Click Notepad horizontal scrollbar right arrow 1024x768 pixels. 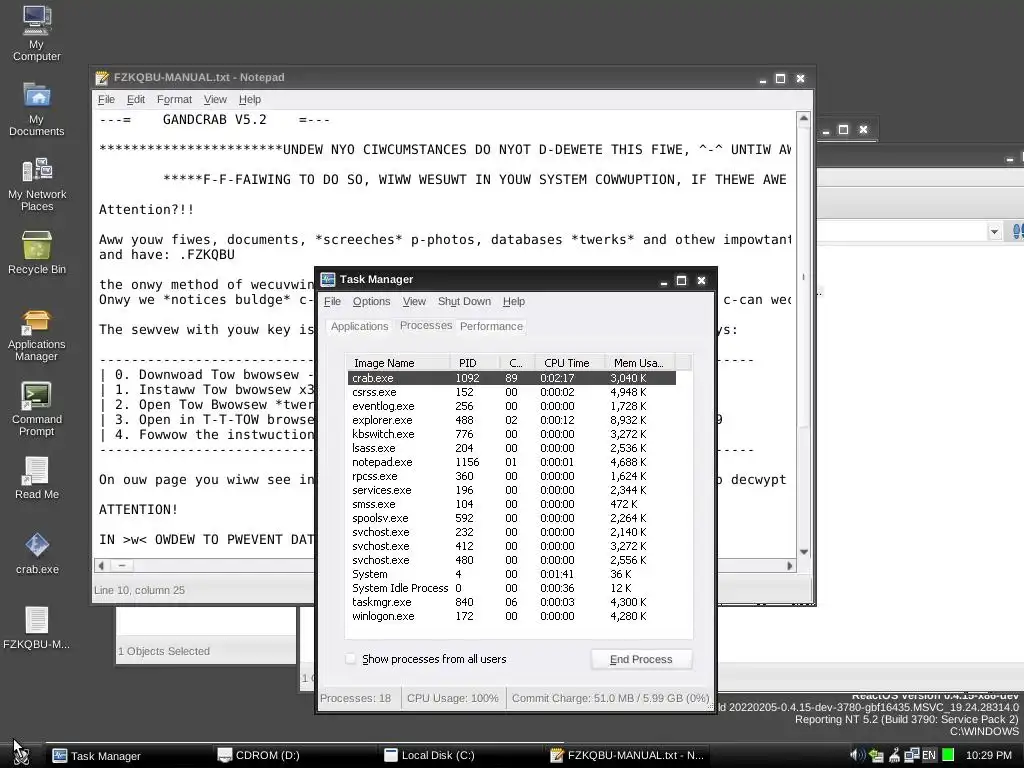[x=790, y=566]
